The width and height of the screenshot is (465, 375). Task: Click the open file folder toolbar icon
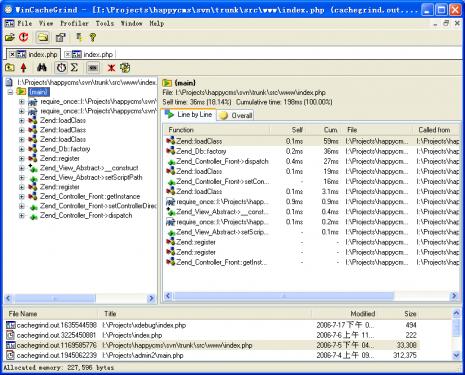10,37
